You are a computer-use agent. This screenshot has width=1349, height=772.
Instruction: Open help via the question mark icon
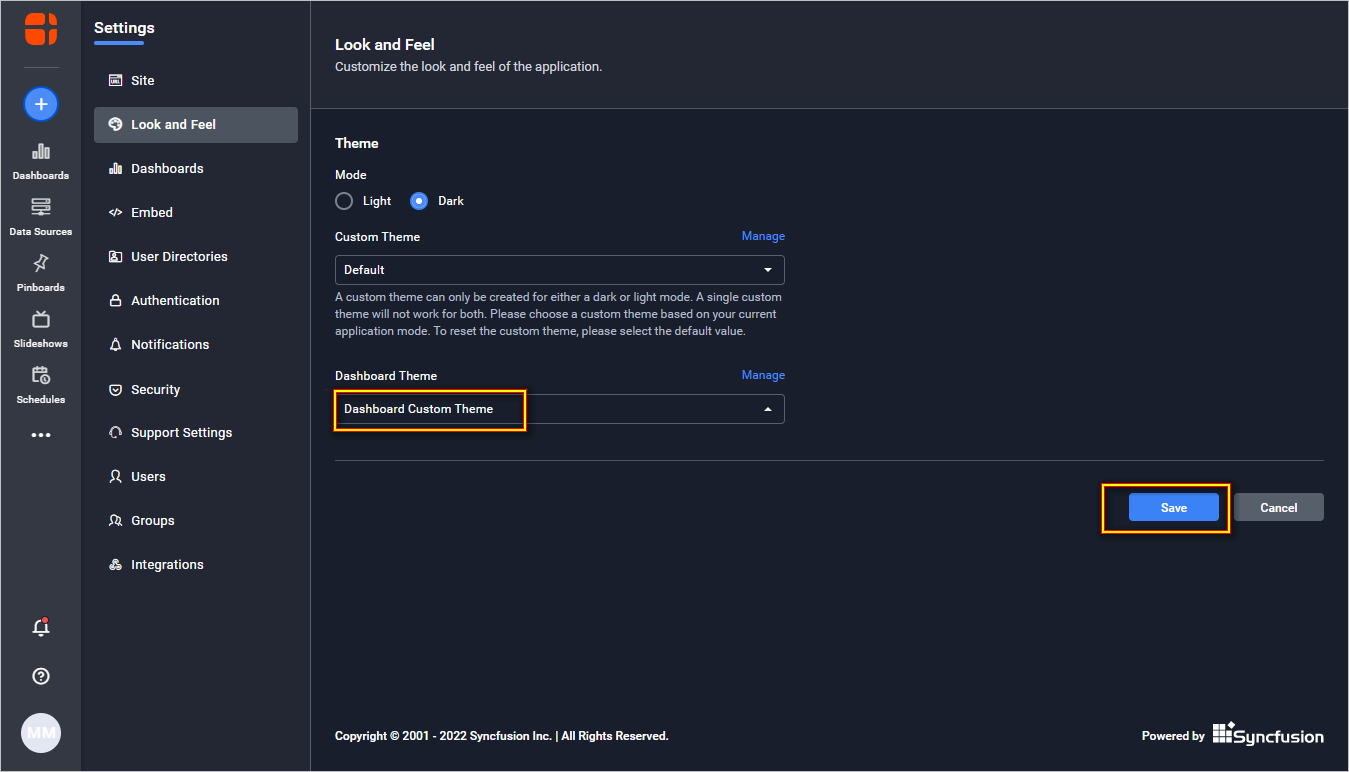pos(41,676)
